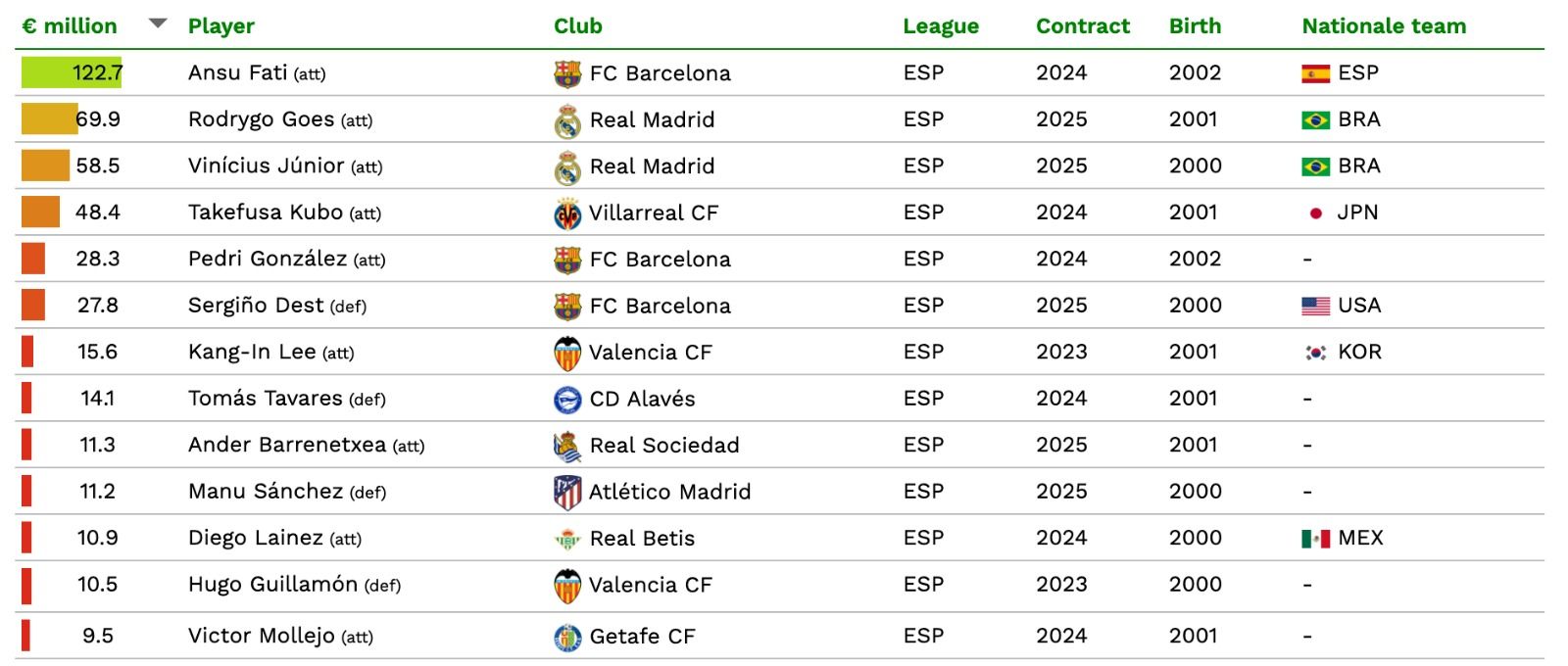This screenshot has height=666, width=1568.
Task: Click the FC Barcelona club crest
Action: click(x=566, y=71)
